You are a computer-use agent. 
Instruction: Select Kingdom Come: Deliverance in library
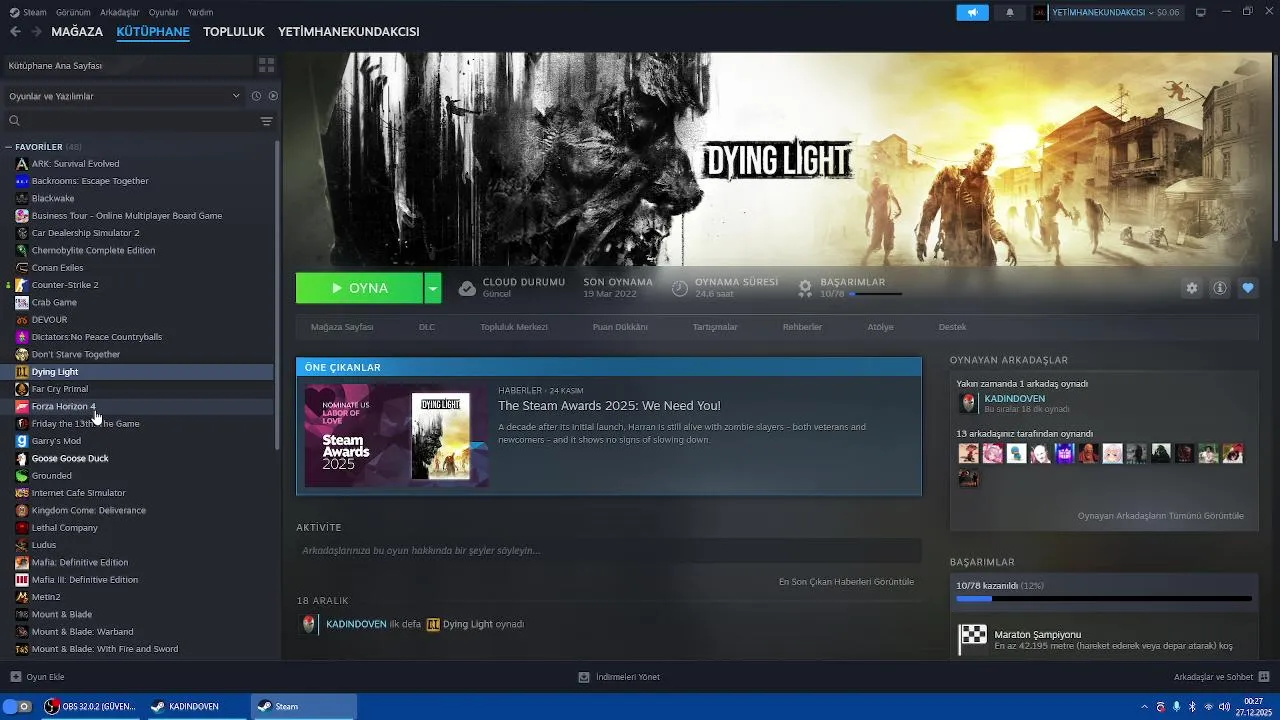coord(137,510)
